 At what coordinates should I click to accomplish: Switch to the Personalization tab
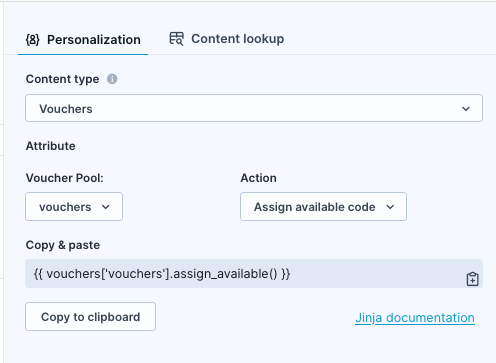click(83, 40)
